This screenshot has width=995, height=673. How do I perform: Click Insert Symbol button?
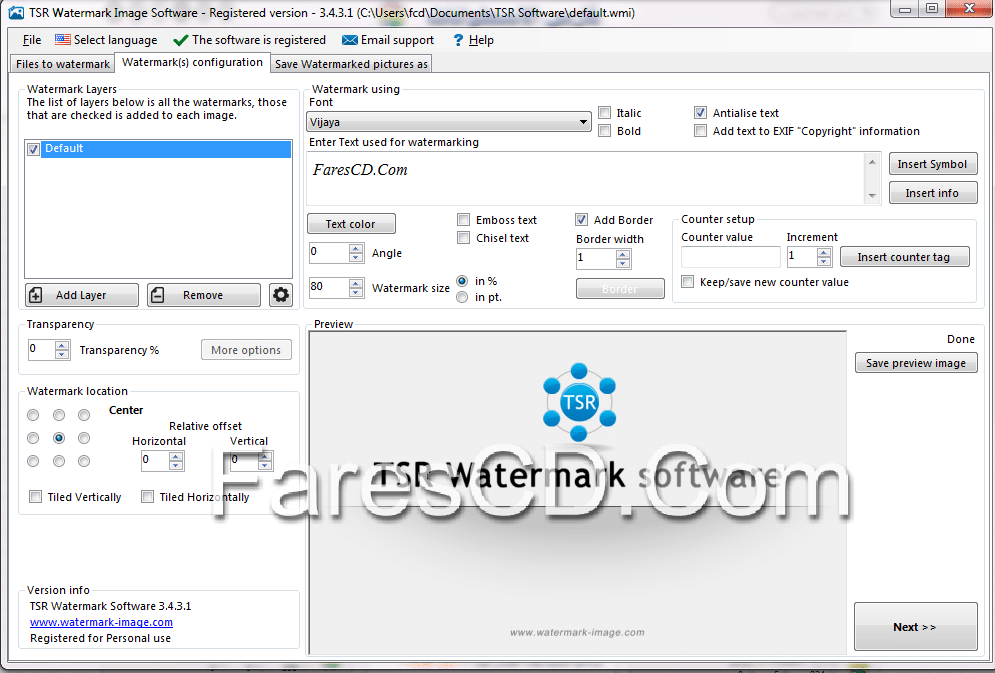pos(932,164)
